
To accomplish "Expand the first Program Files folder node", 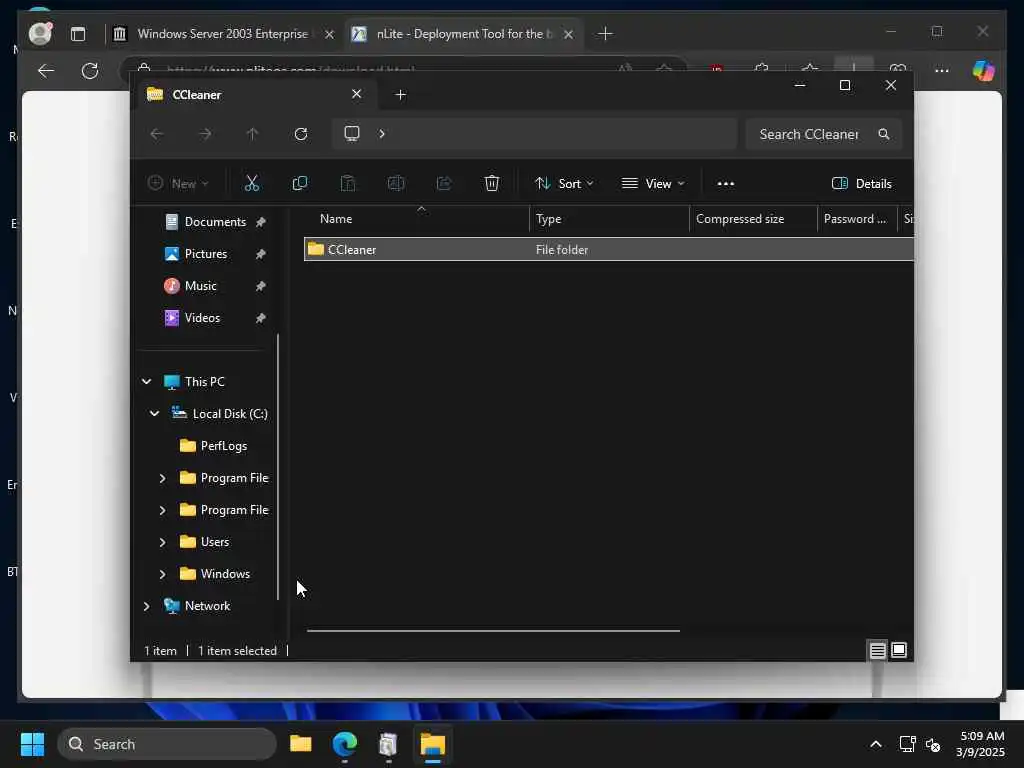I will pyautogui.click(x=162, y=478).
